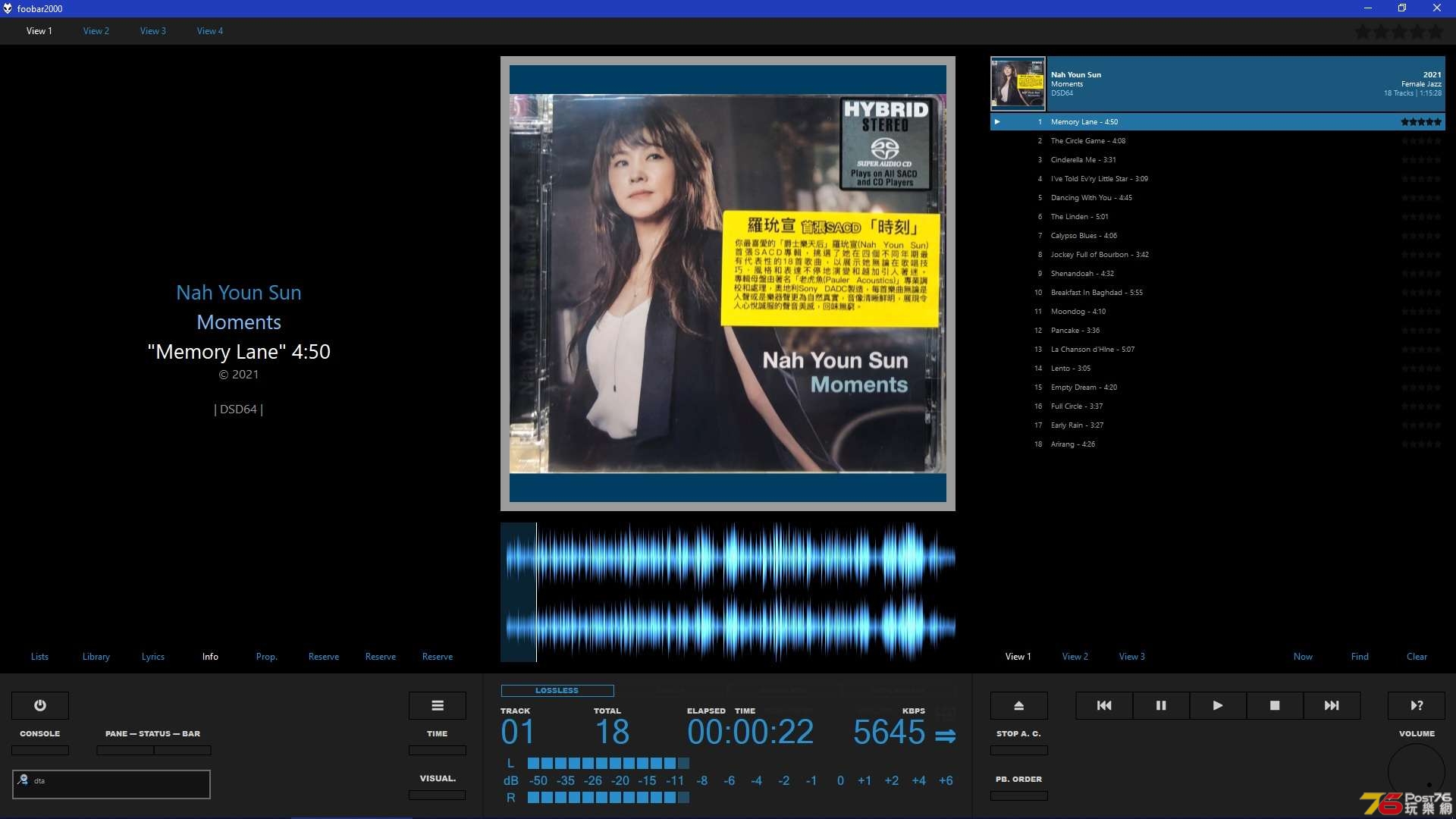The width and height of the screenshot is (1456, 819).
Task: Click the Now link under playlist
Action: tap(1303, 657)
